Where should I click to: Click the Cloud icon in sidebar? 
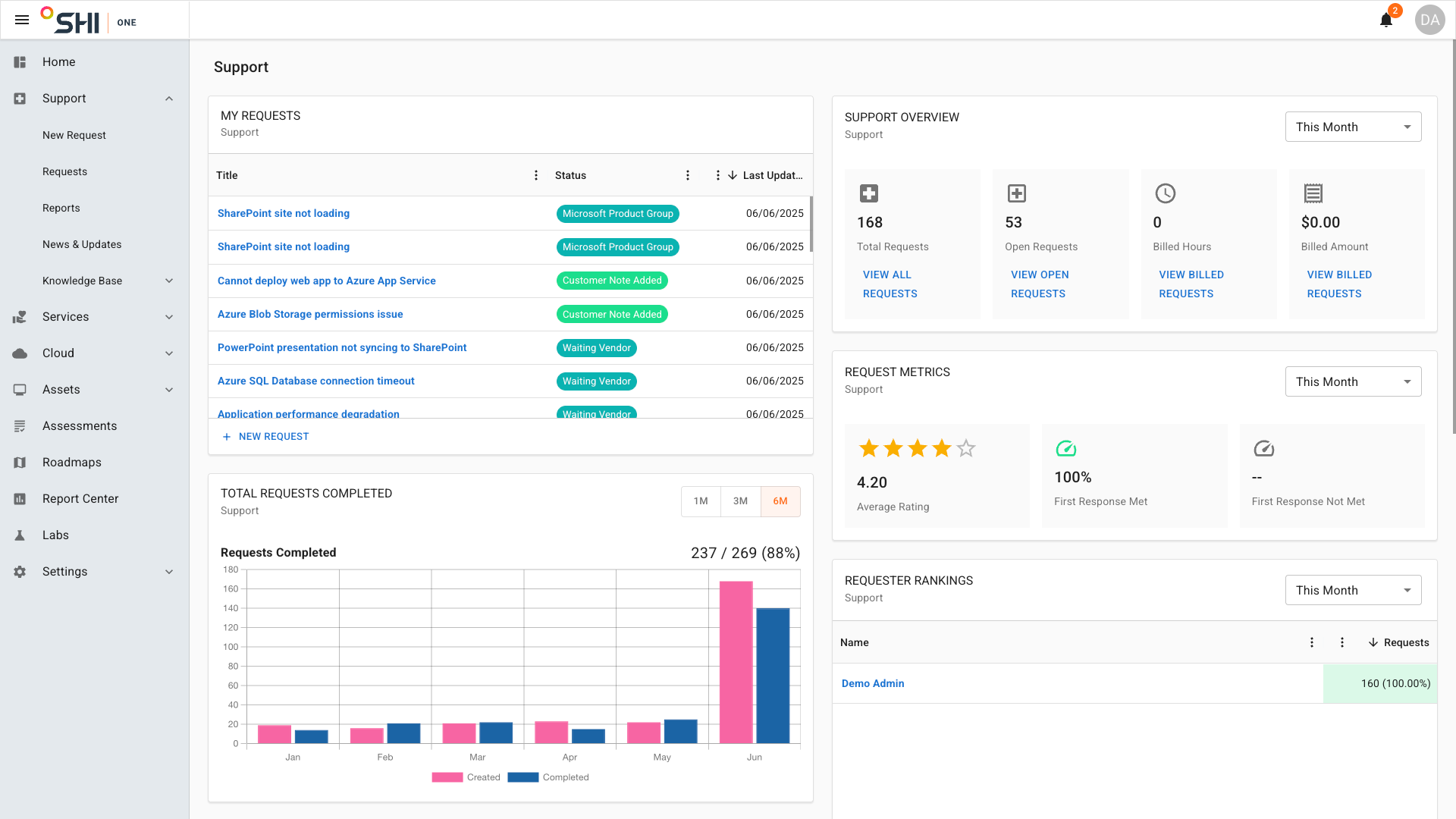click(20, 353)
